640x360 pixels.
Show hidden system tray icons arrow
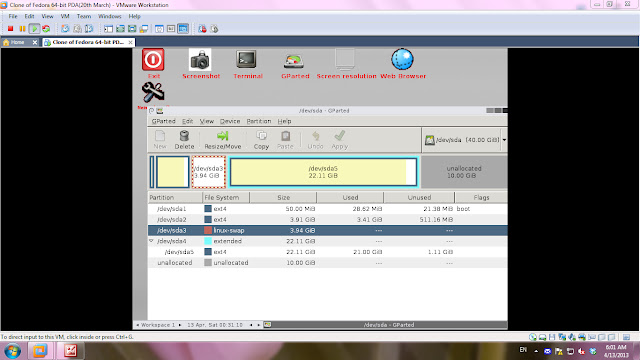point(536,351)
